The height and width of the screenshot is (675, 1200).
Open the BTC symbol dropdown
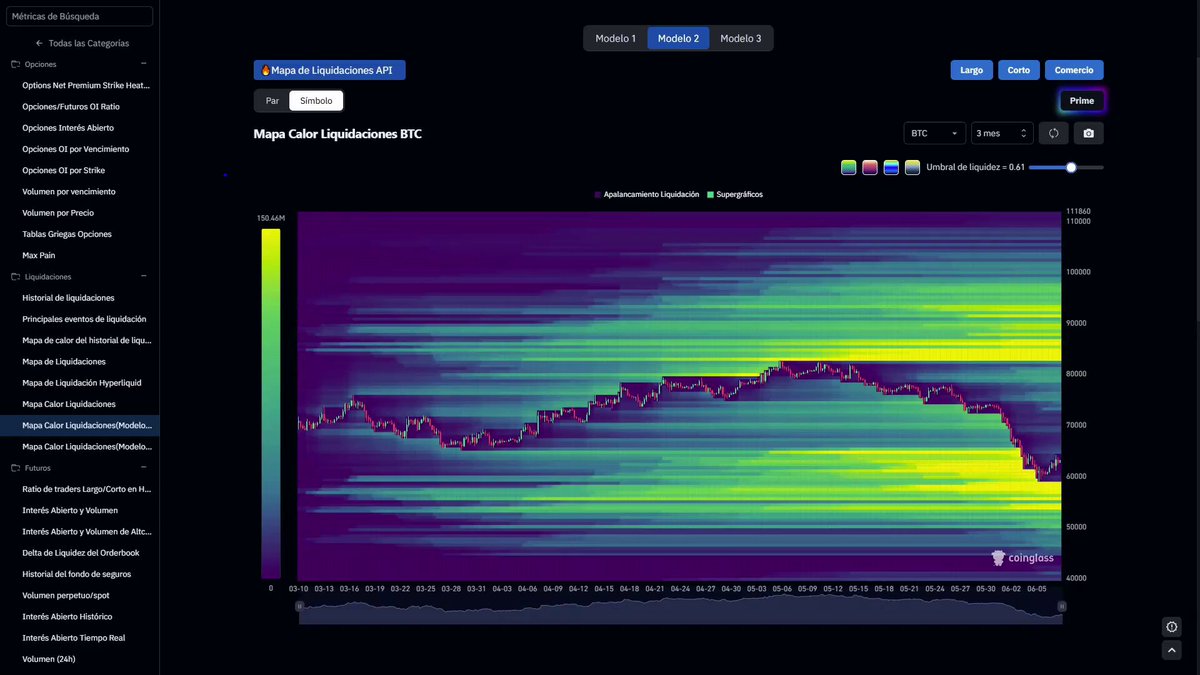click(934, 133)
